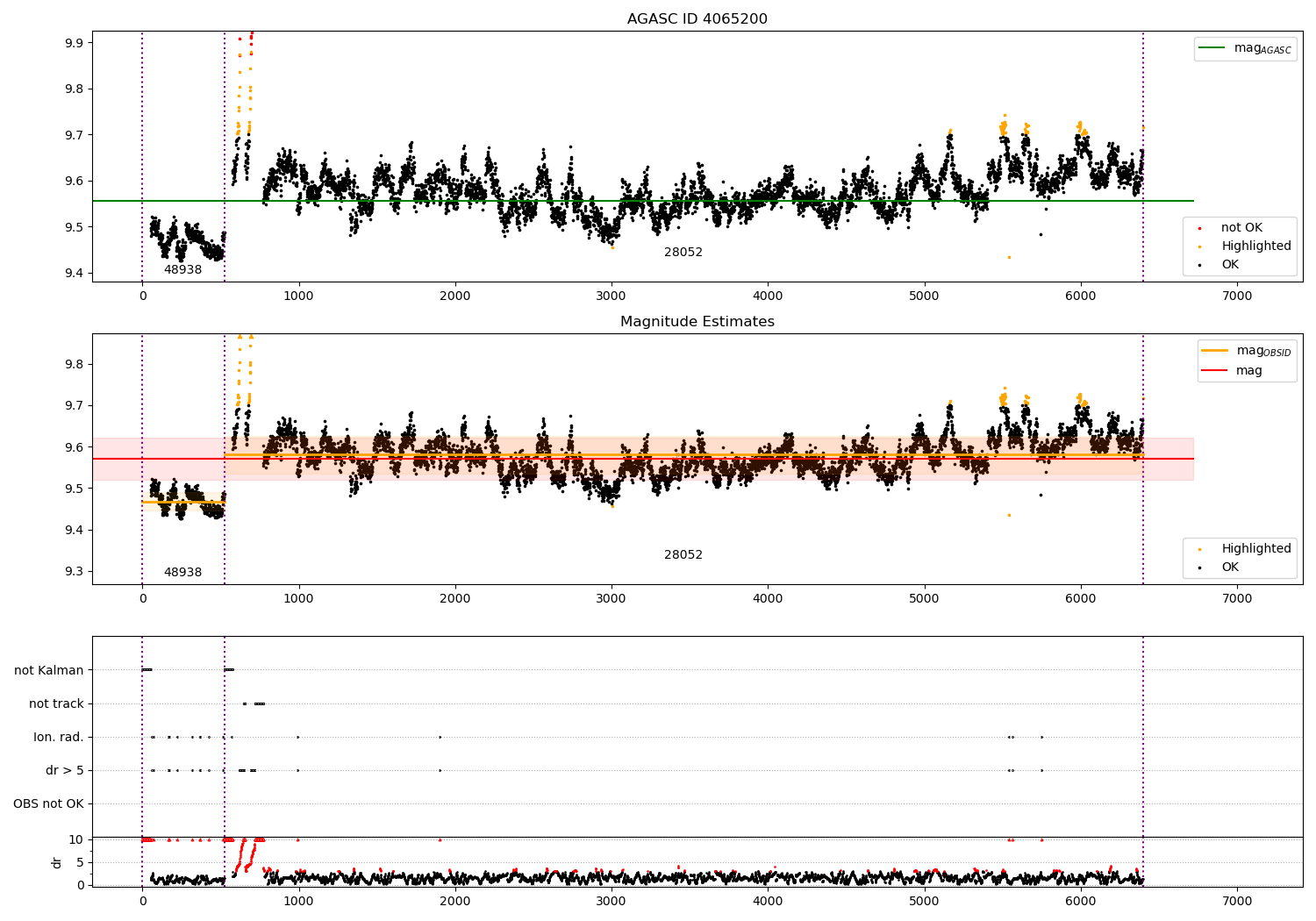Screen dimensions: 1316x921
Task: Click the 'OBS not OK' row label
Action: [48, 804]
